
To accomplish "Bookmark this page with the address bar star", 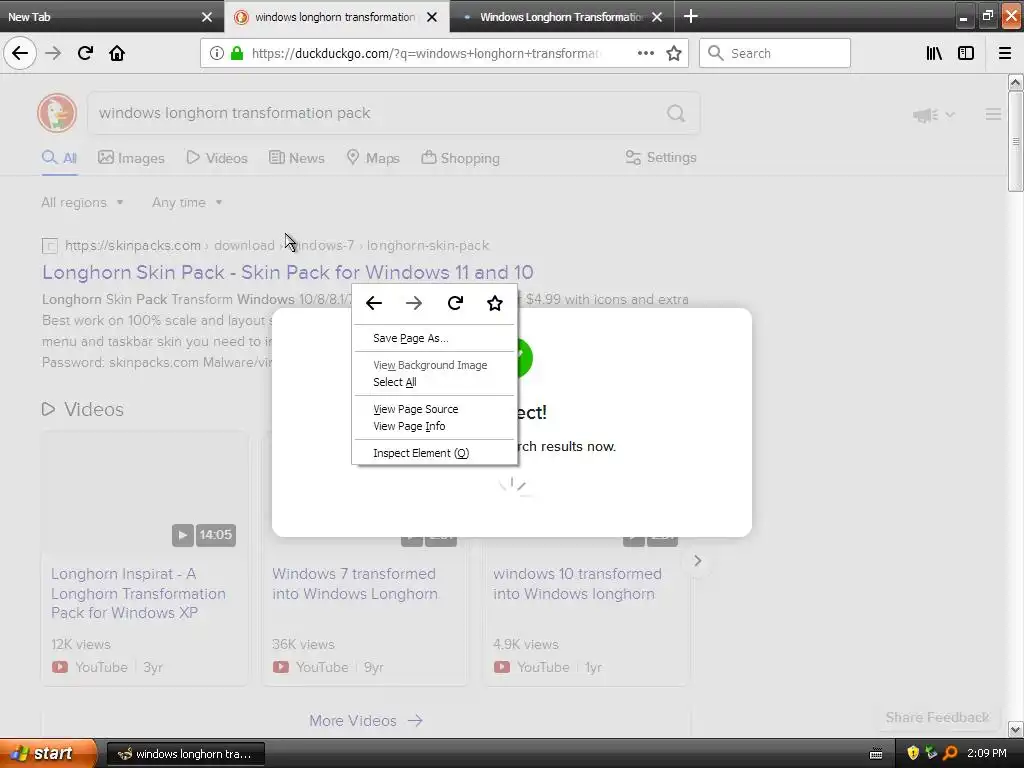I will (674, 53).
